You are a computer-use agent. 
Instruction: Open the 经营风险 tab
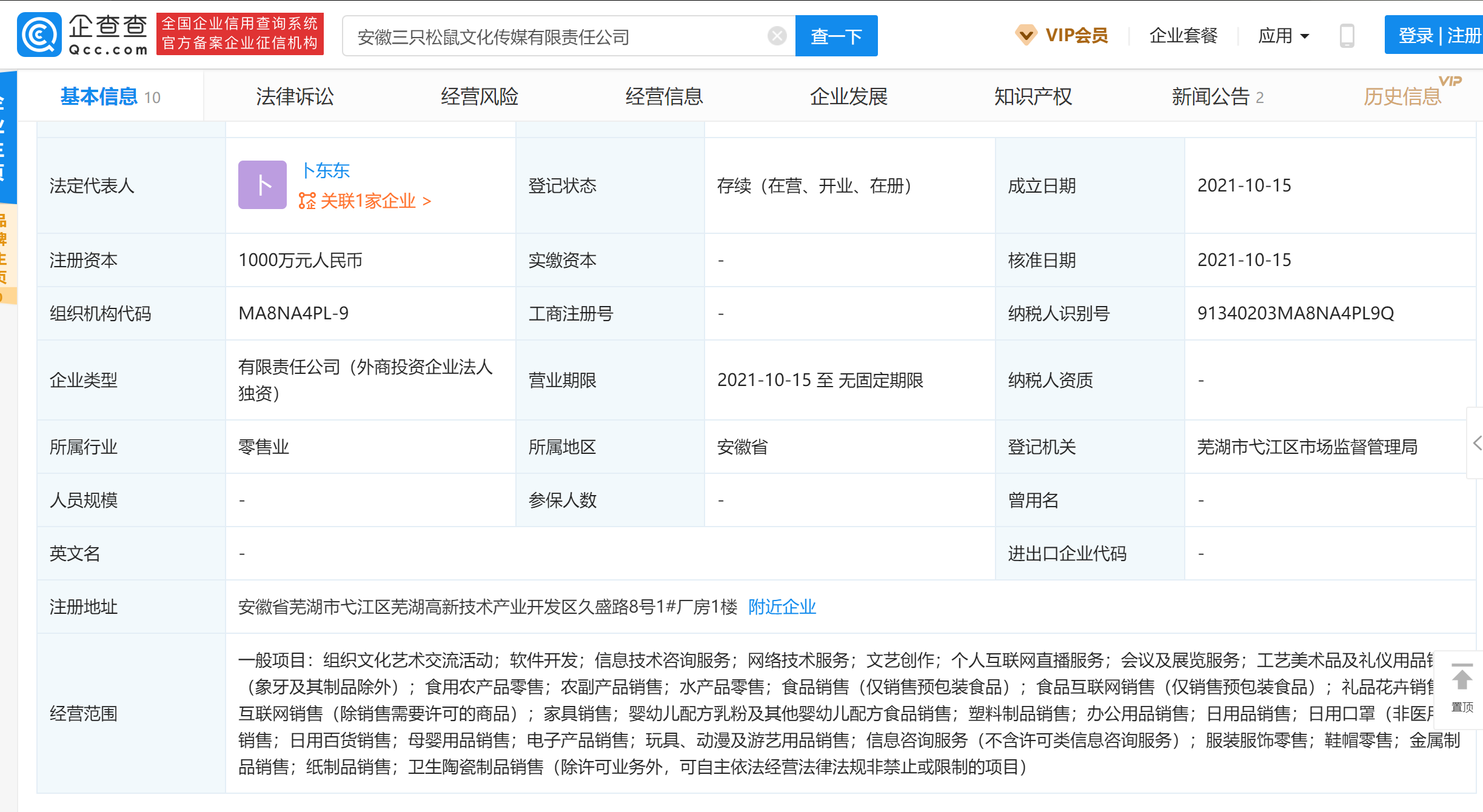480,96
